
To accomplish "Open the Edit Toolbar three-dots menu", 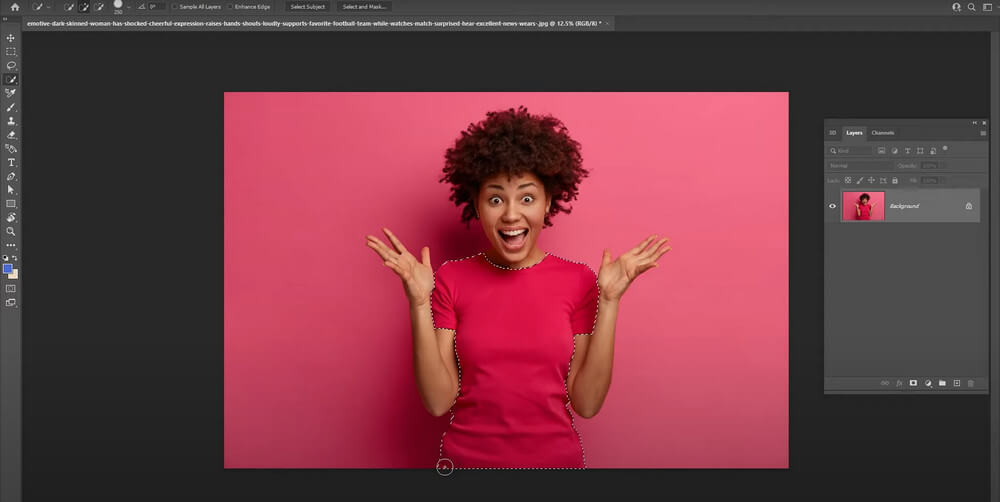I will click(x=11, y=246).
